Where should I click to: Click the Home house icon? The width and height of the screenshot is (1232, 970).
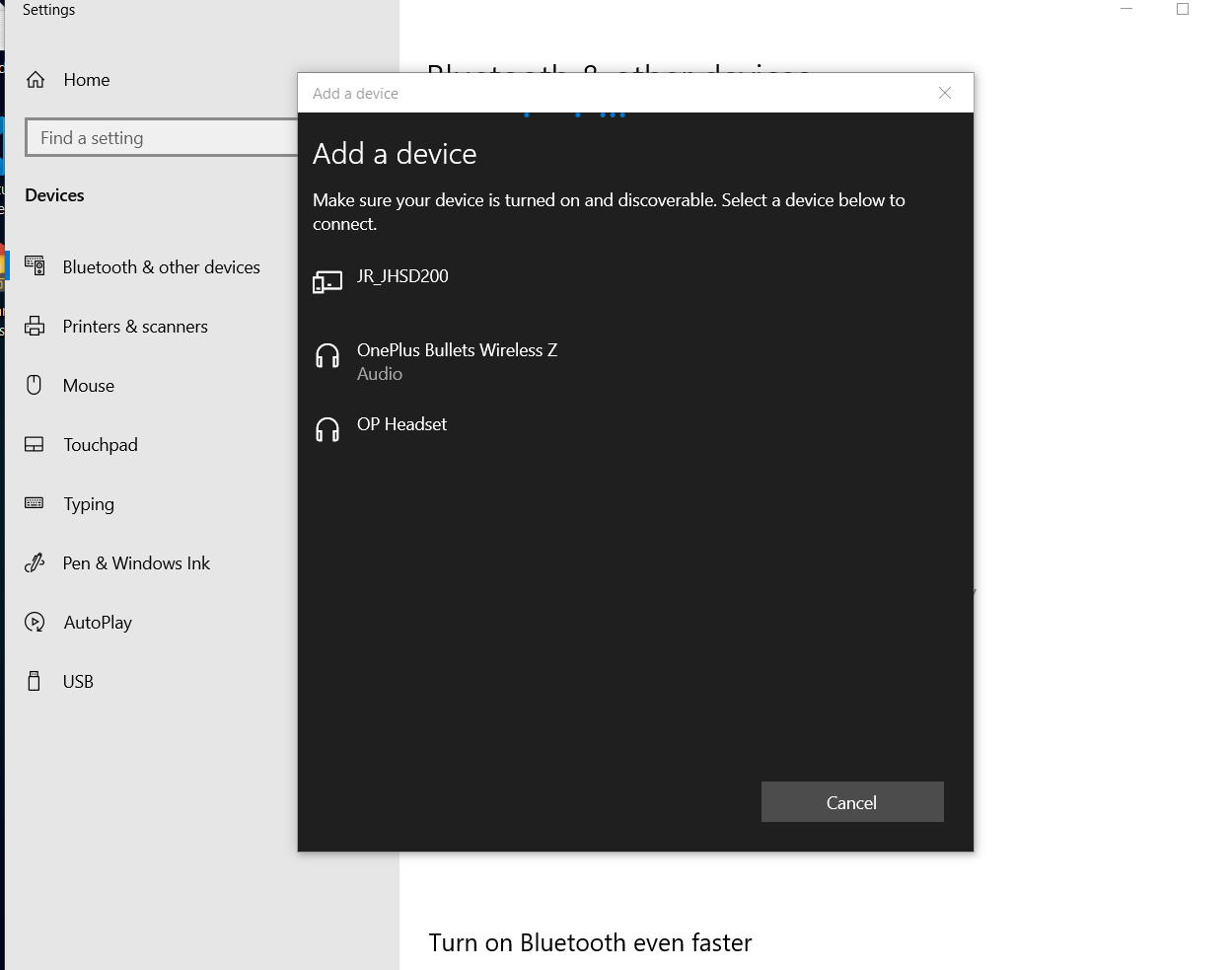pos(36,79)
